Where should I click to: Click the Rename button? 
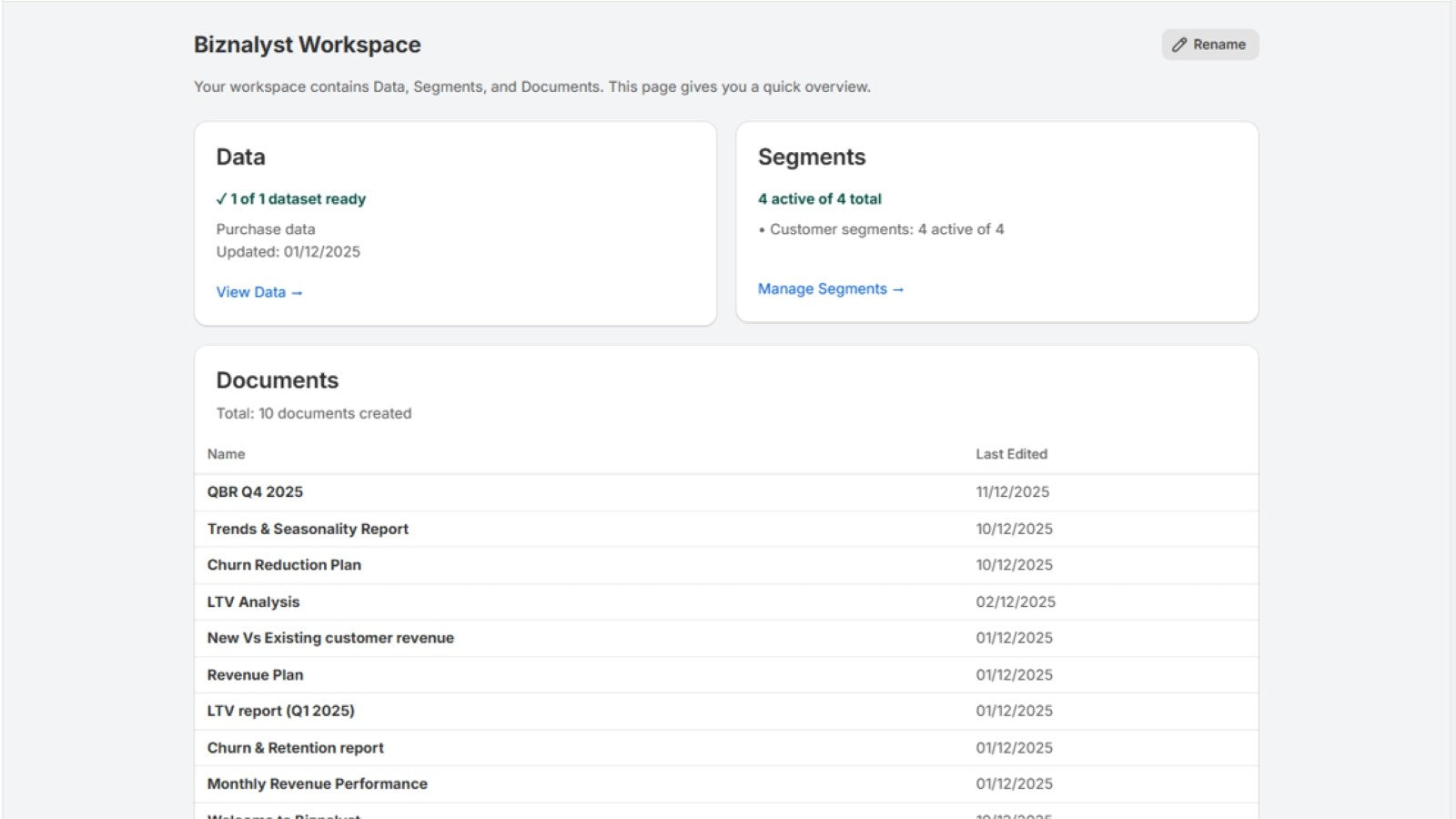click(1210, 44)
